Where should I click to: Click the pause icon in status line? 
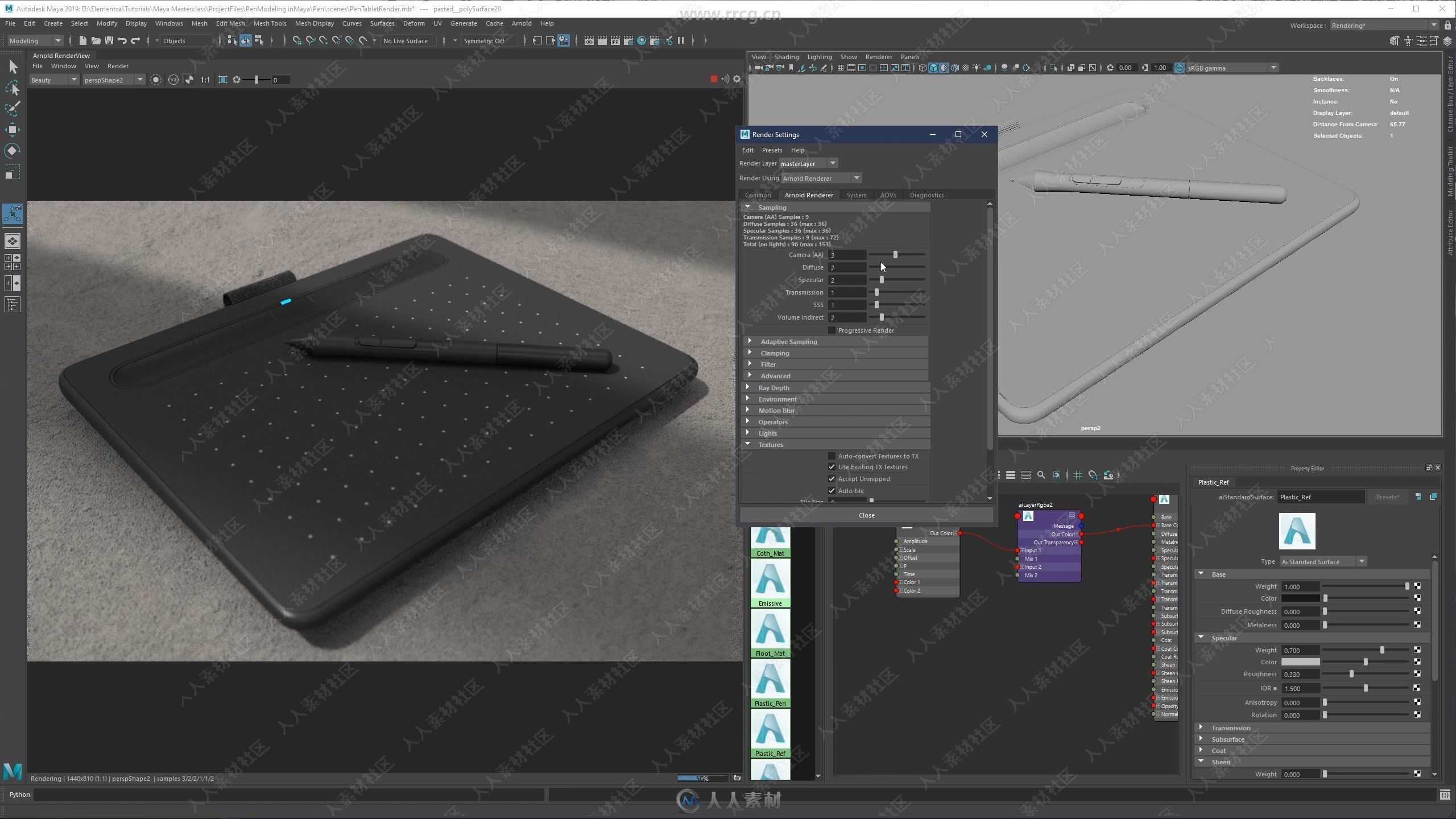pyautogui.click(x=681, y=40)
